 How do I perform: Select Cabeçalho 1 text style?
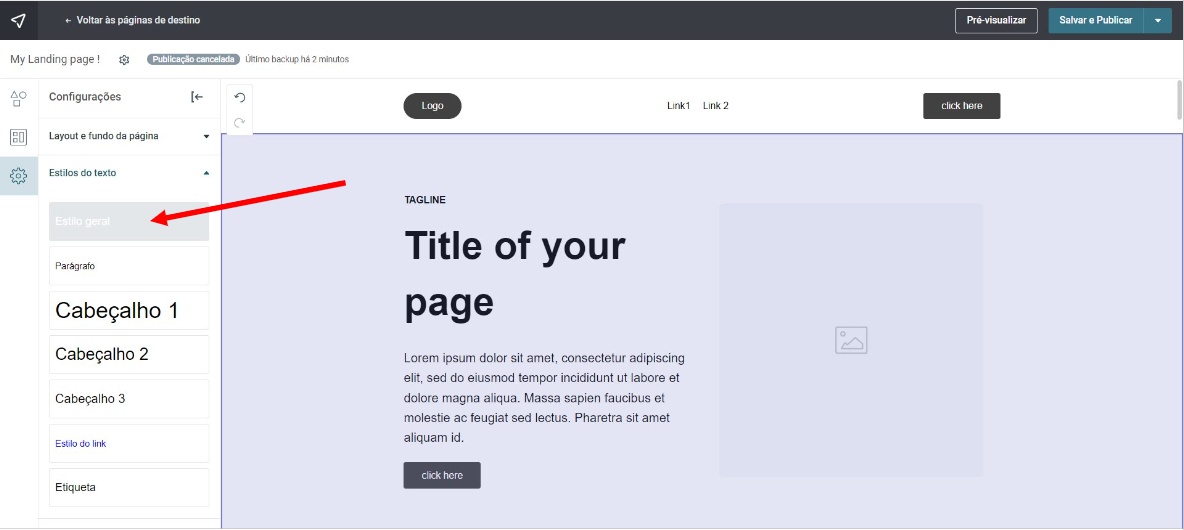tap(129, 310)
